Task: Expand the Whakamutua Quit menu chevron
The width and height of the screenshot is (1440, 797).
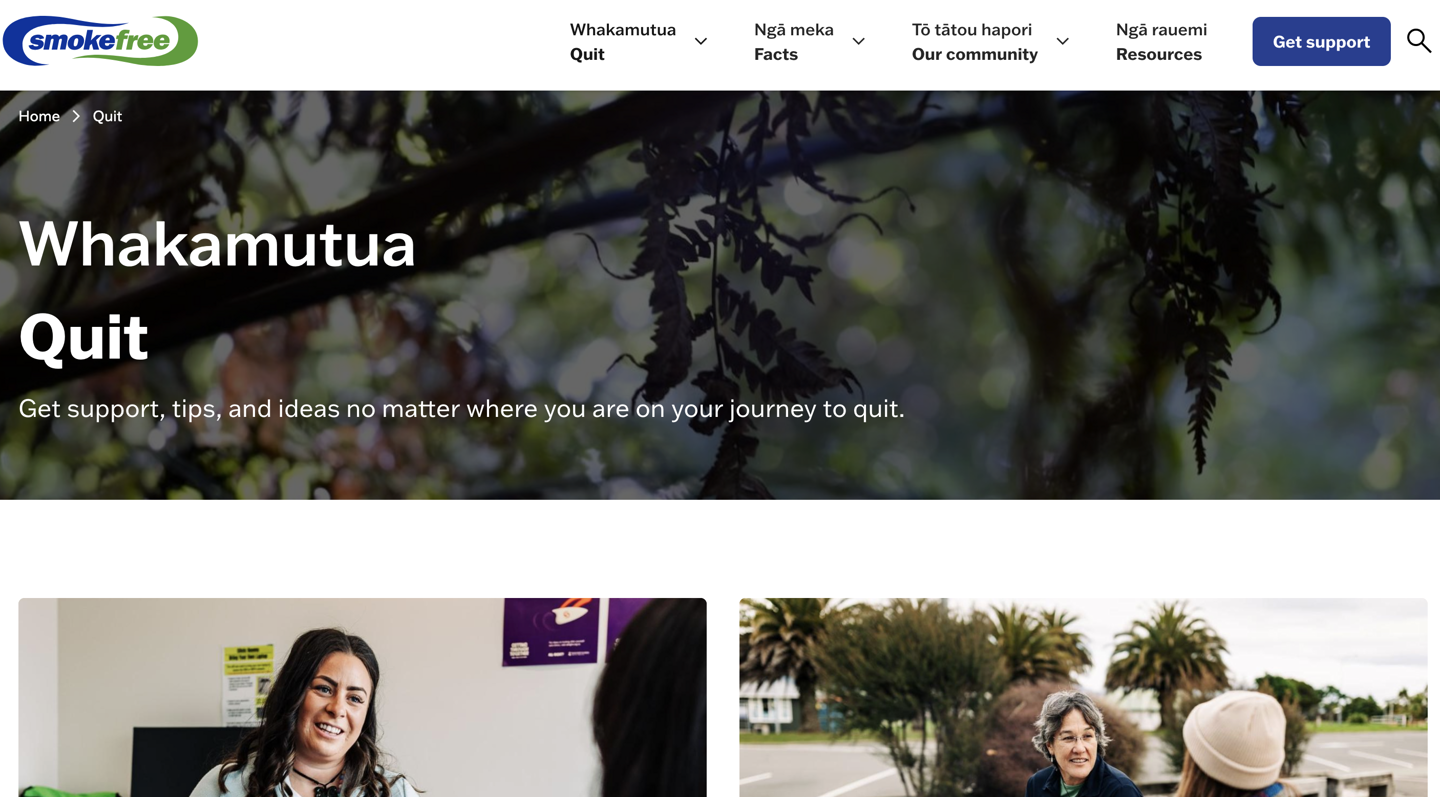Action: pos(701,41)
